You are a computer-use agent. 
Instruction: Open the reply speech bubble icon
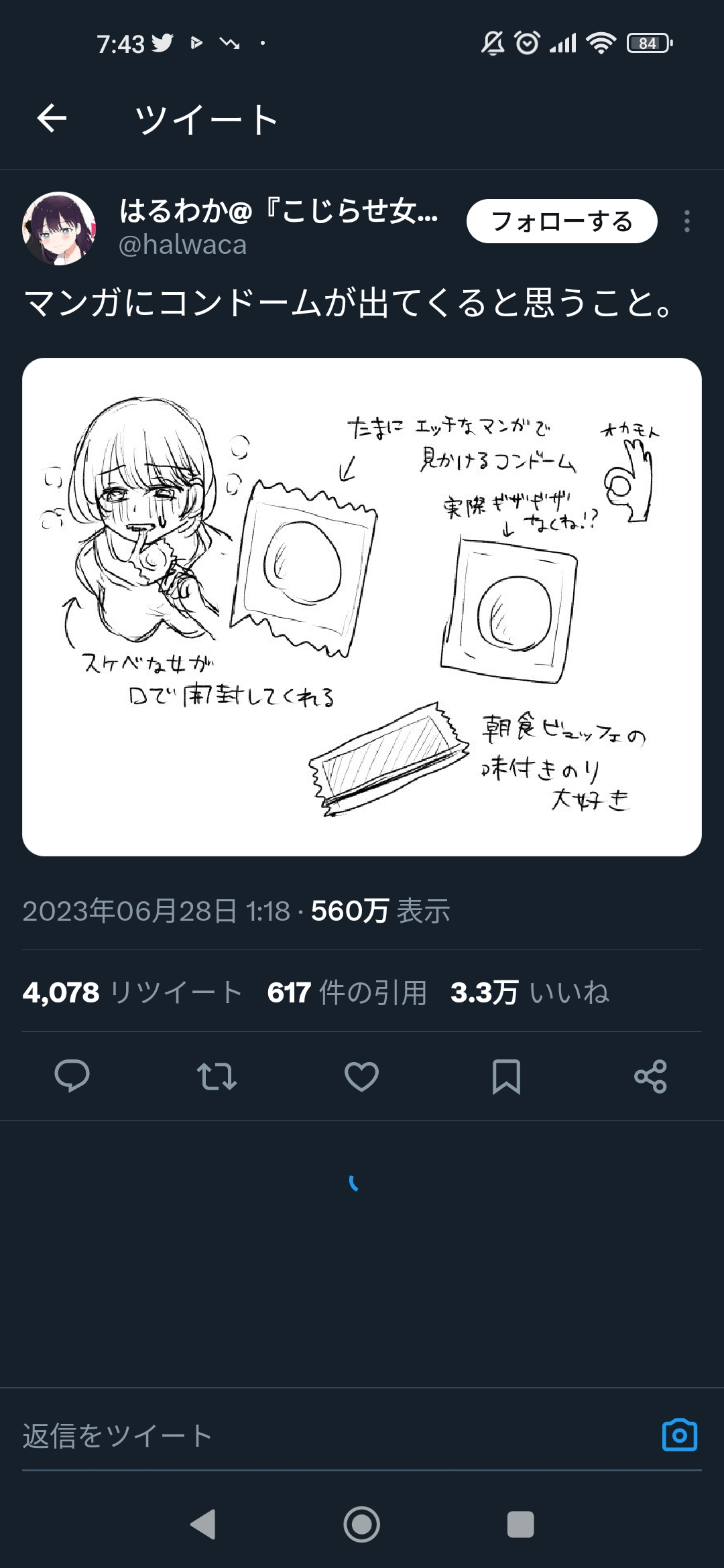pyautogui.click(x=72, y=1076)
